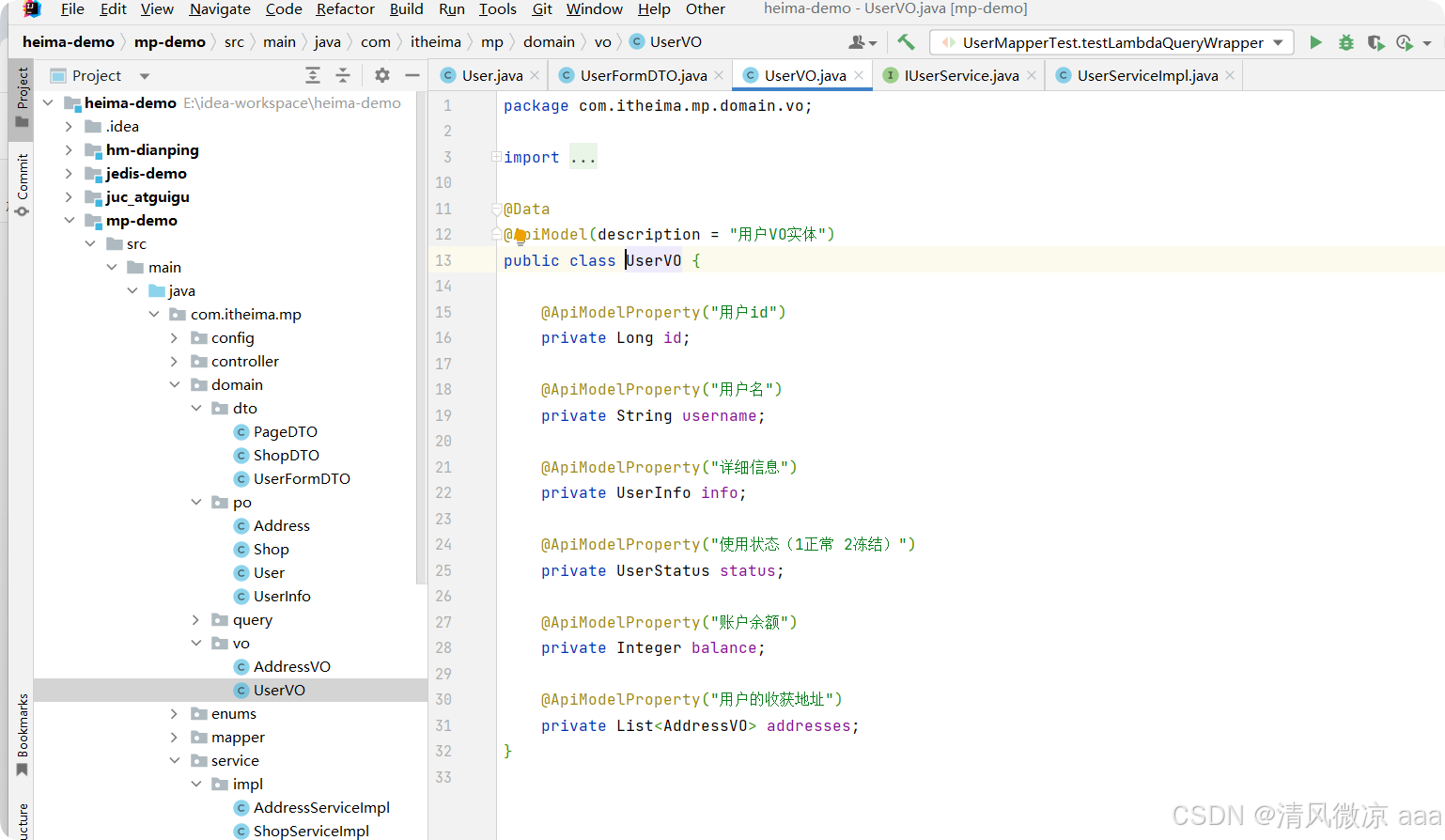Expand all in the Project panel

[x=313, y=75]
